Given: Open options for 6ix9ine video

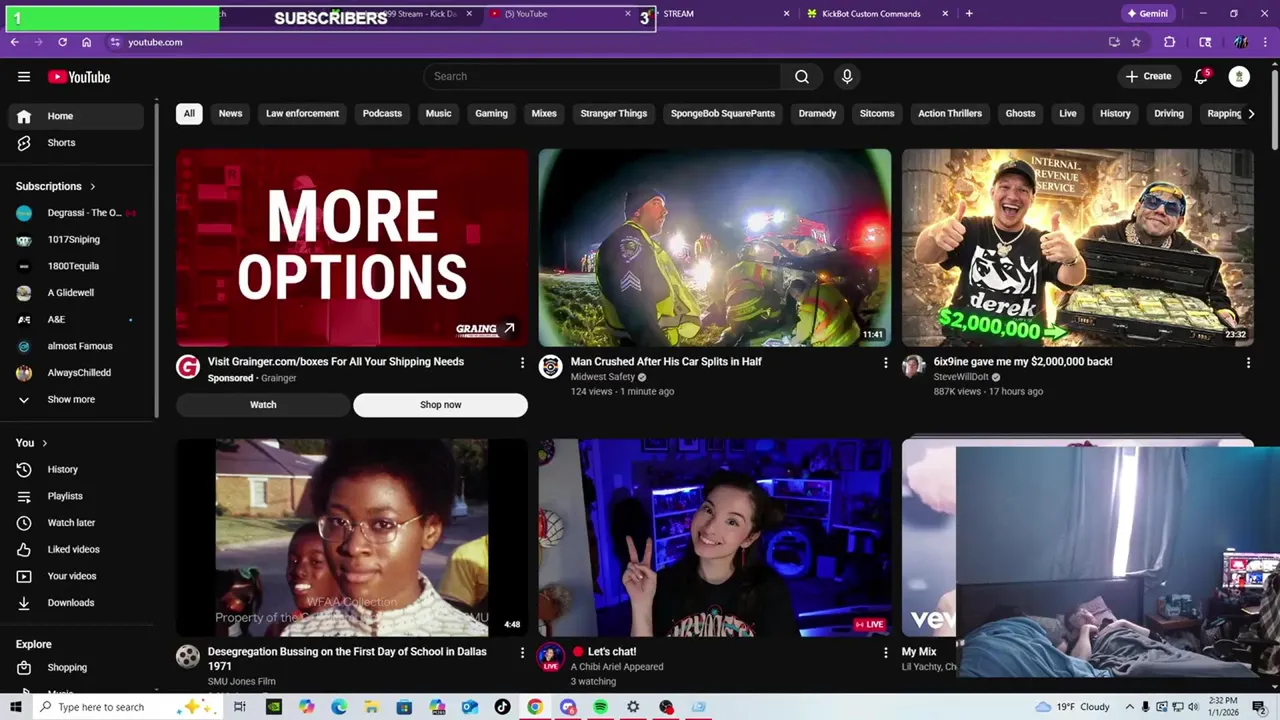Looking at the screenshot, I should [1248, 363].
